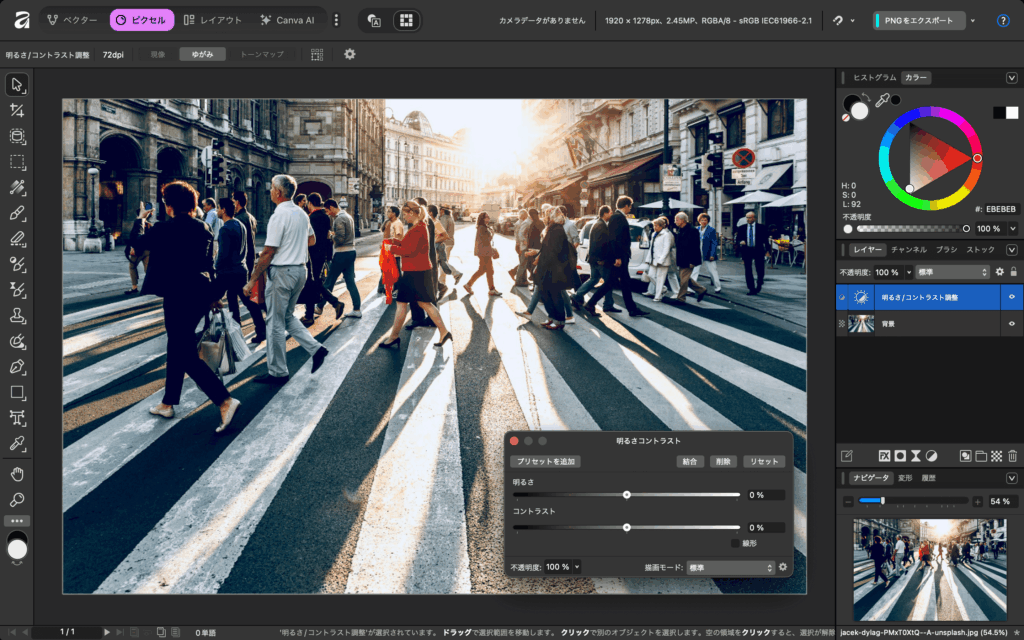Click PNGをエクスポート button
Viewport: 1024px width, 640px height.
918,20
